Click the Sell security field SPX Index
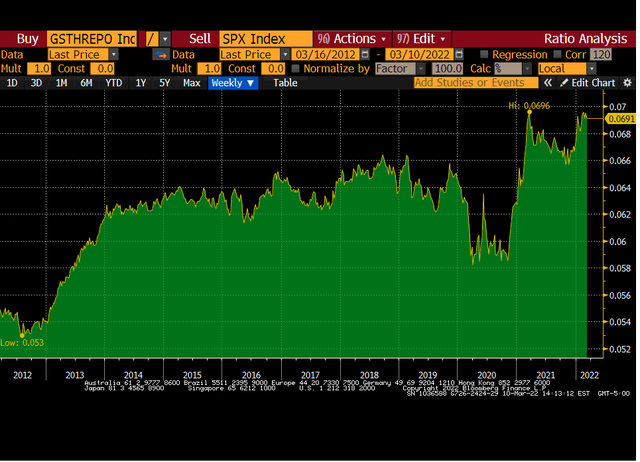Viewport: 640px width, 462px height. click(266, 39)
